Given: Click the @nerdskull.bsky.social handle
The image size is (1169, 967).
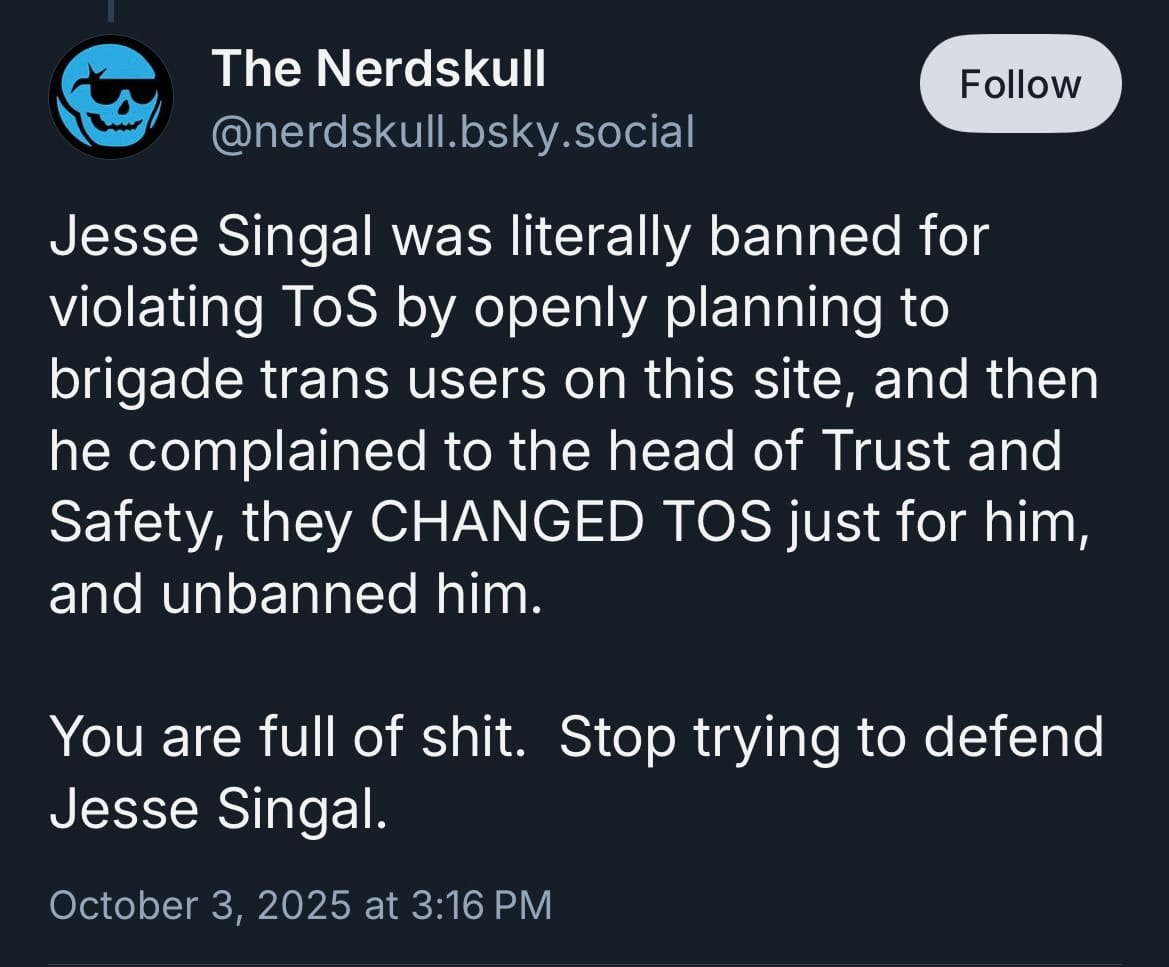Looking at the screenshot, I should pos(452,131).
